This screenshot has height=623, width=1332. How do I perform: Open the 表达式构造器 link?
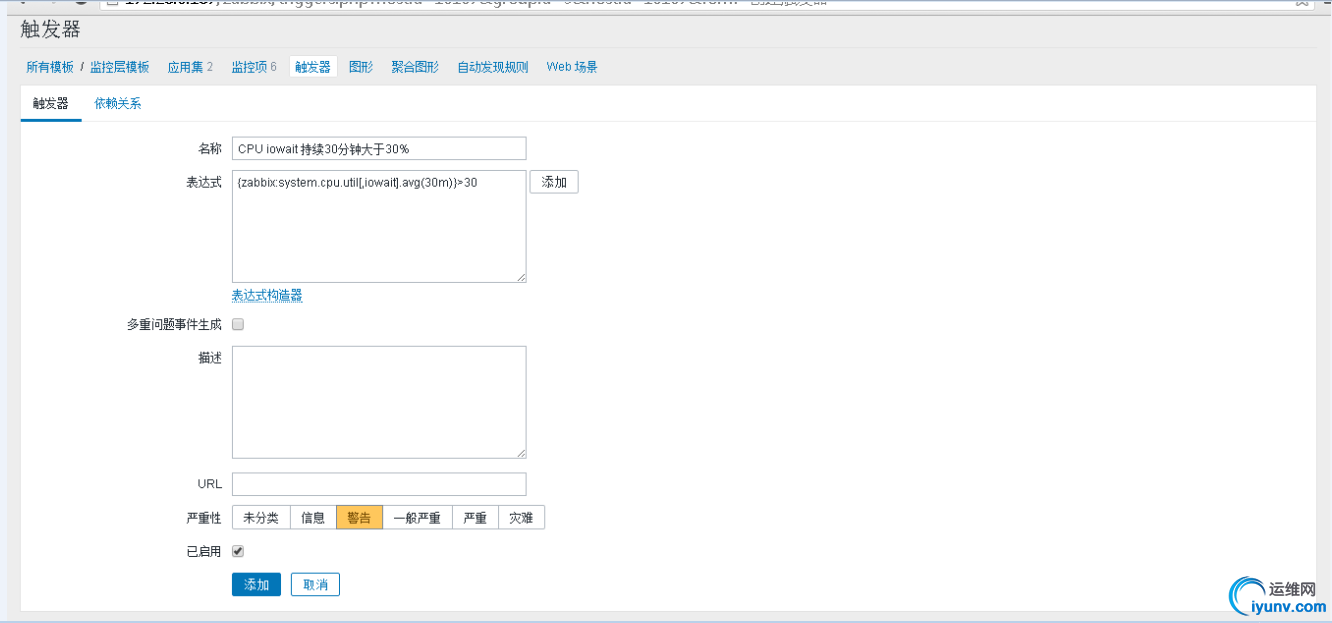pyautogui.click(x=267, y=295)
